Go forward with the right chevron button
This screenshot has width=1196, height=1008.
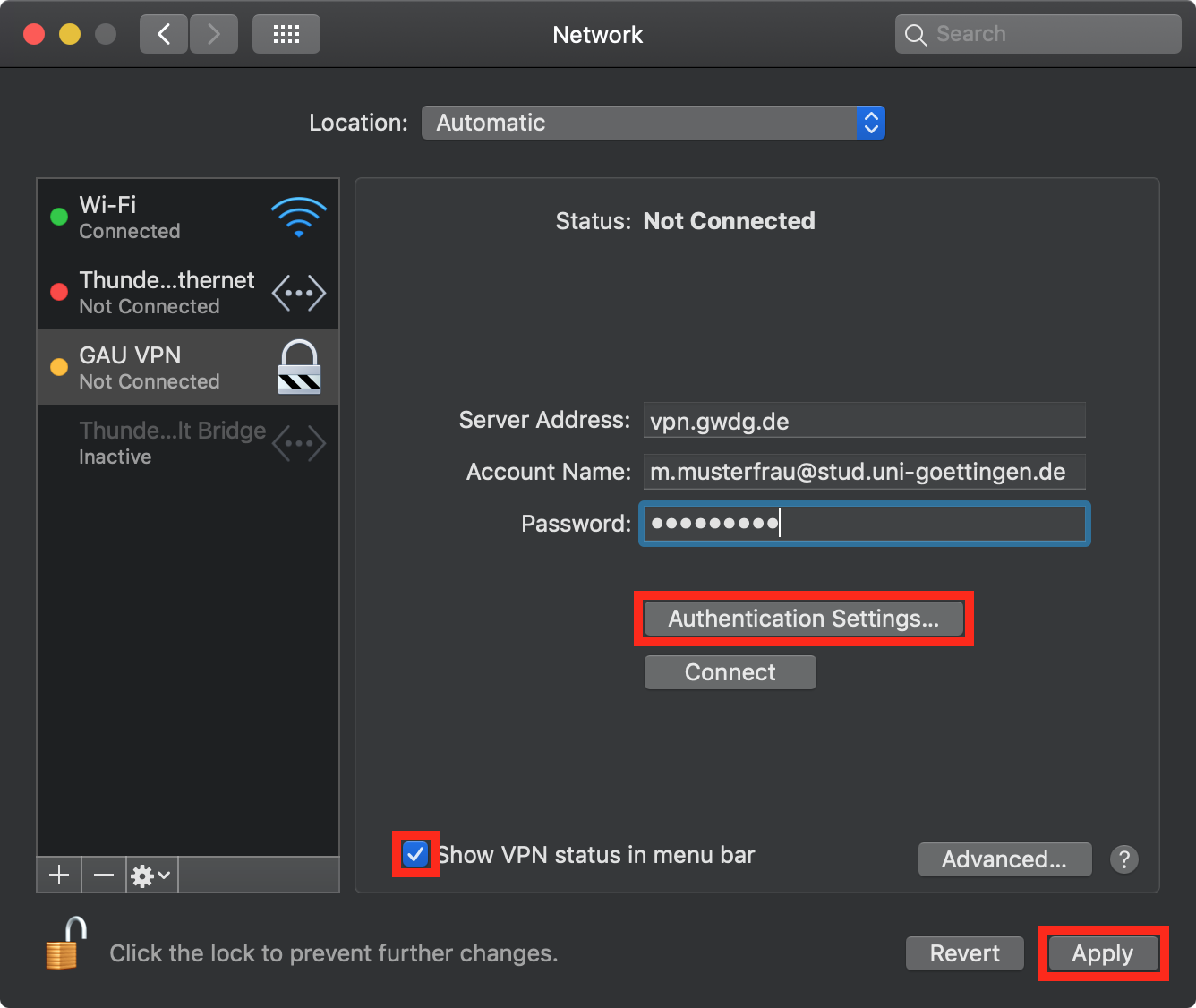(x=214, y=35)
